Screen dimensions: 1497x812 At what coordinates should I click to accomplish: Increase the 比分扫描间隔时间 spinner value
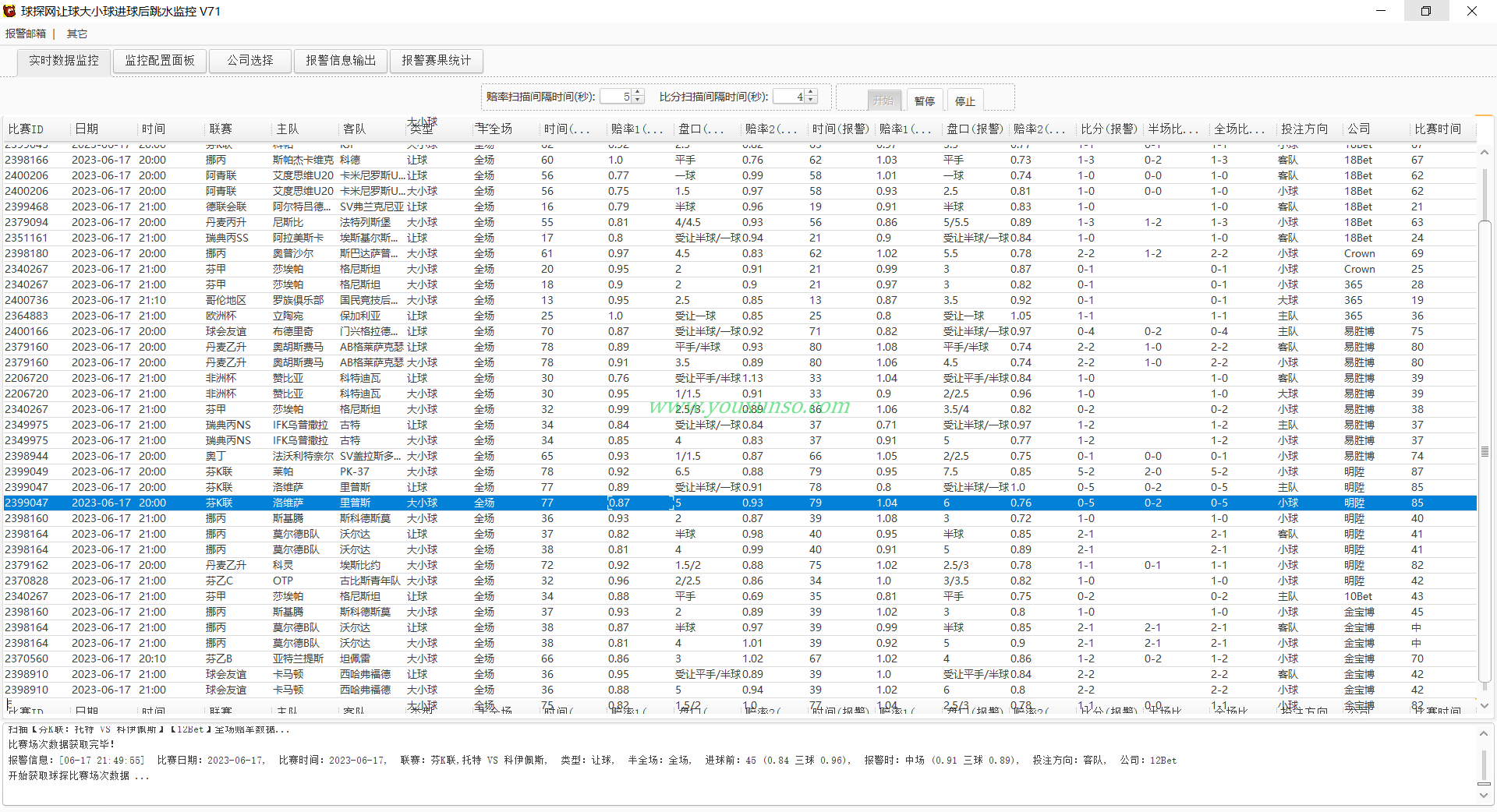coord(811,93)
